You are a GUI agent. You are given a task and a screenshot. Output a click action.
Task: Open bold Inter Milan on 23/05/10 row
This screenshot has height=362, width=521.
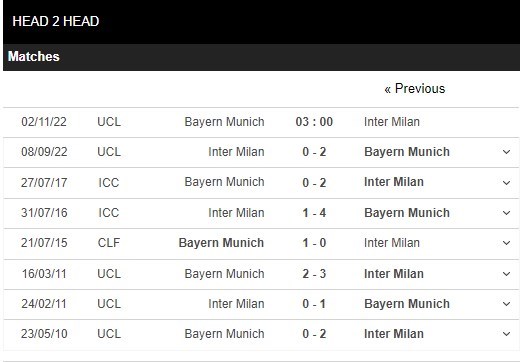click(394, 334)
